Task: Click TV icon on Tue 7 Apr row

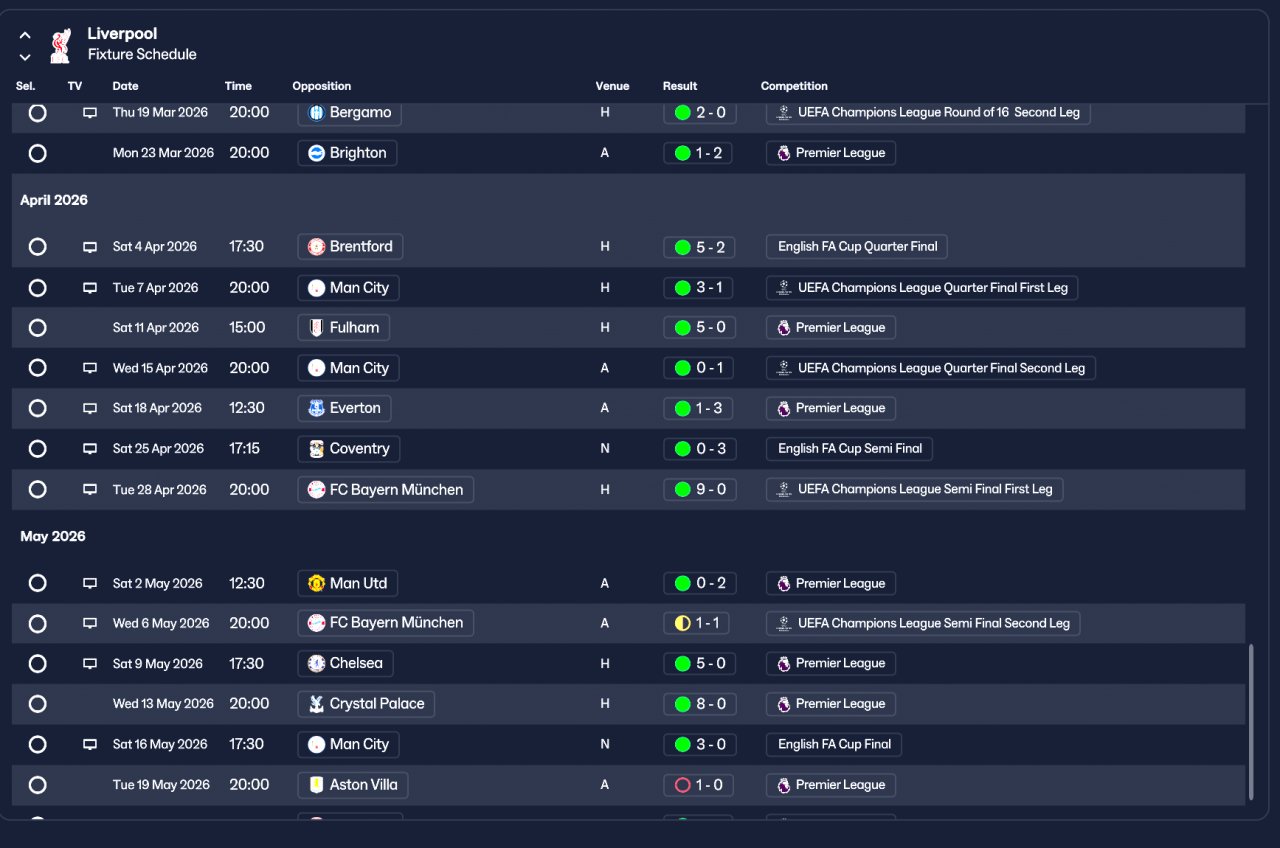Action: click(x=90, y=288)
